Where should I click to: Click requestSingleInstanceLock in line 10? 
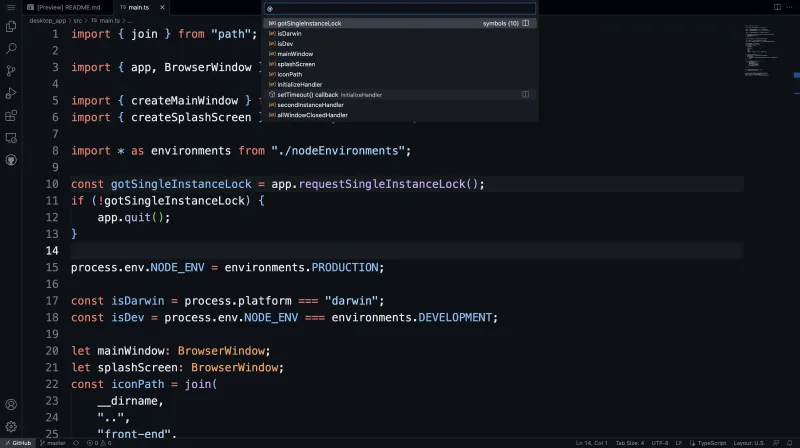click(382, 184)
